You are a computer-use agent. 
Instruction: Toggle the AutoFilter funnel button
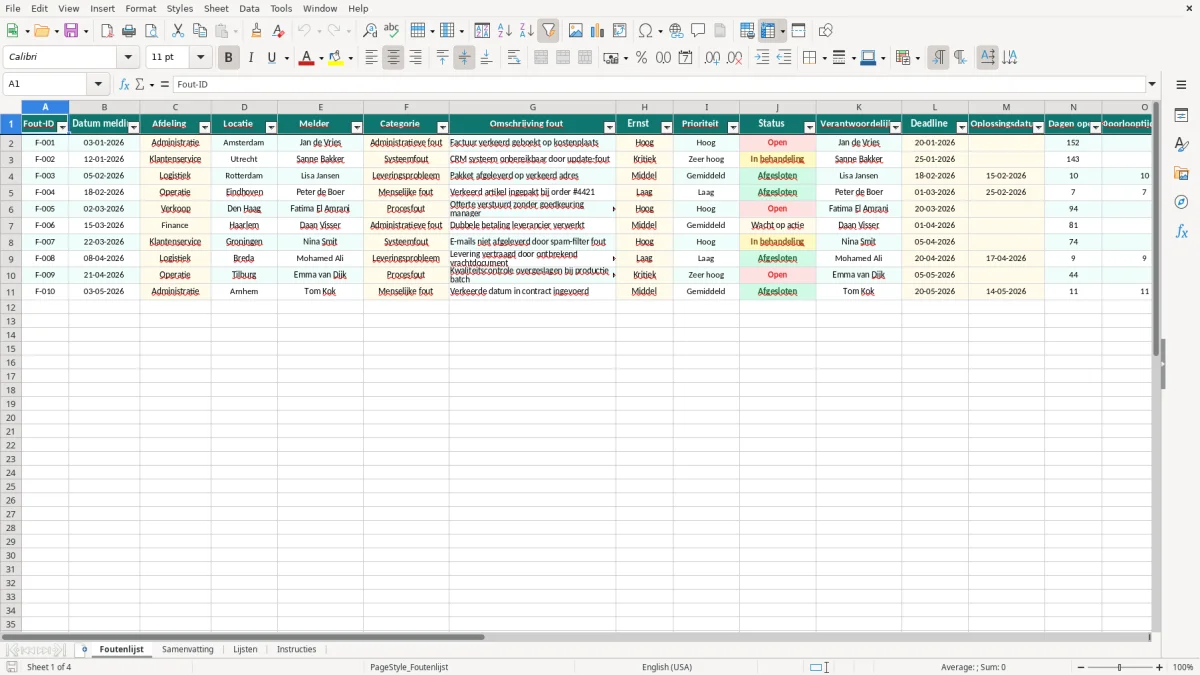point(548,31)
